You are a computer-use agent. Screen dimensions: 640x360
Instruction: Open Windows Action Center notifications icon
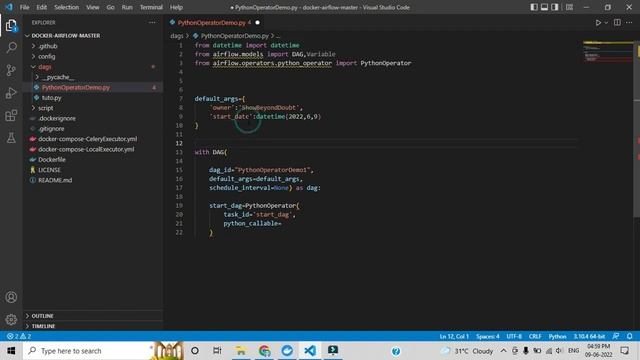pos(624,351)
